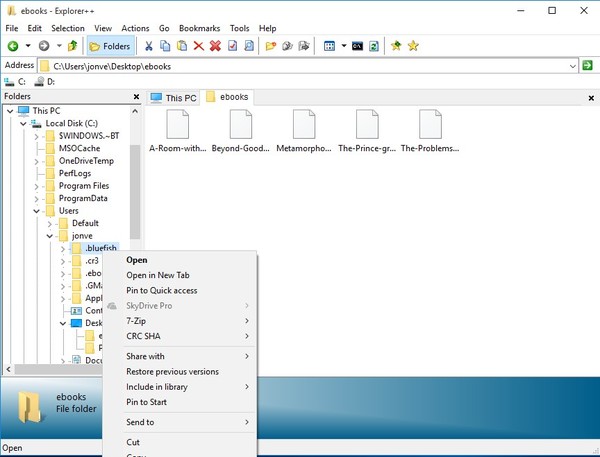Open the Bookmarks menu

(x=198, y=29)
